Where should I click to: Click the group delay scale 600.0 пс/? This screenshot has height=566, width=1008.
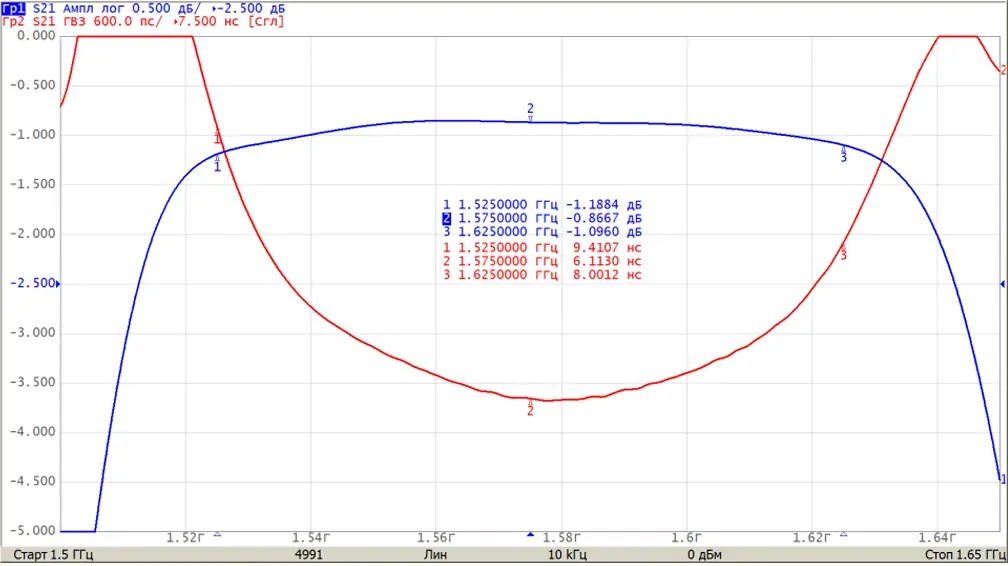(128, 21)
